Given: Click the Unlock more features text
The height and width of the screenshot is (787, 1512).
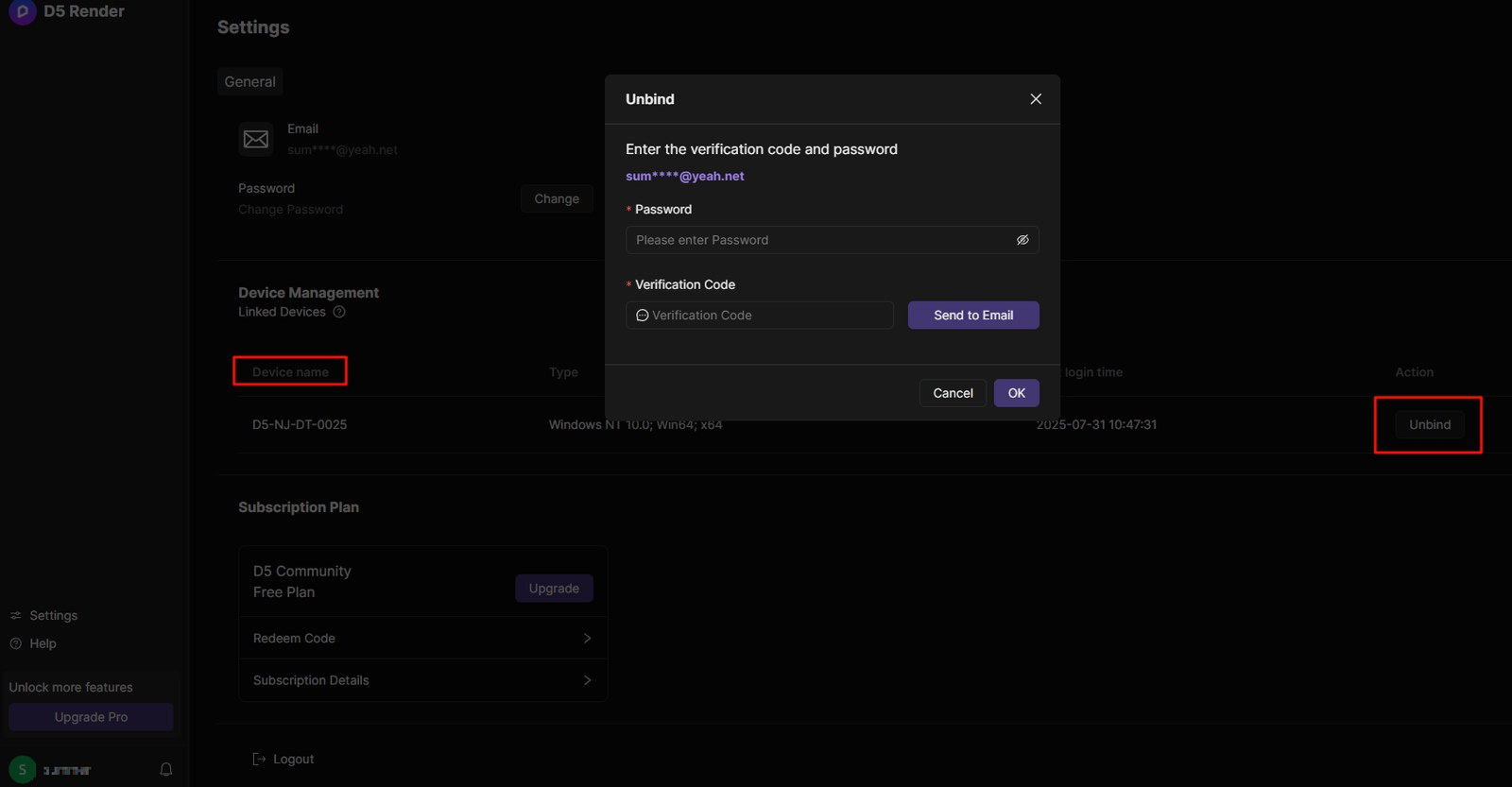Looking at the screenshot, I should tap(71, 688).
